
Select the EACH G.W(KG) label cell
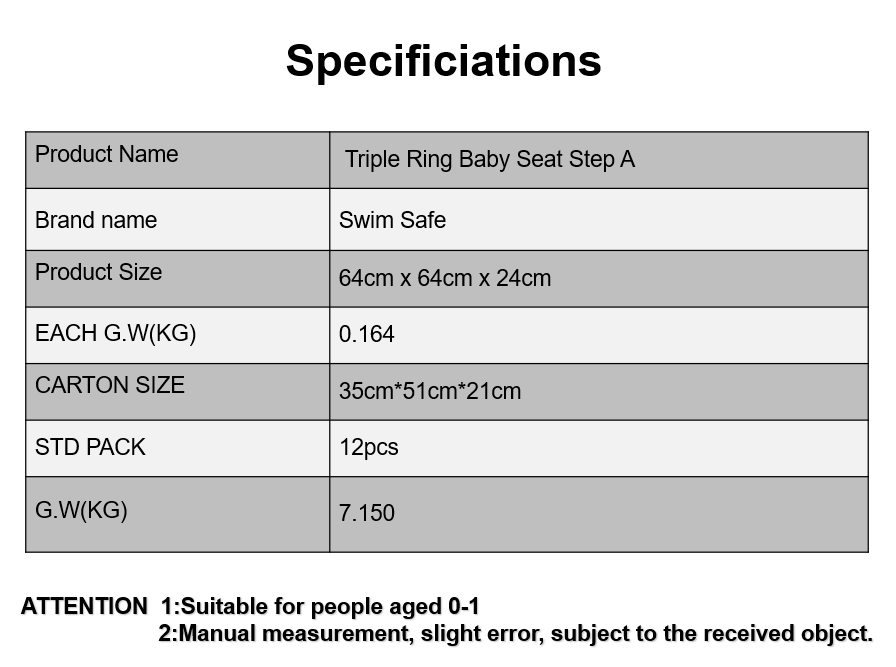point(178,336)
